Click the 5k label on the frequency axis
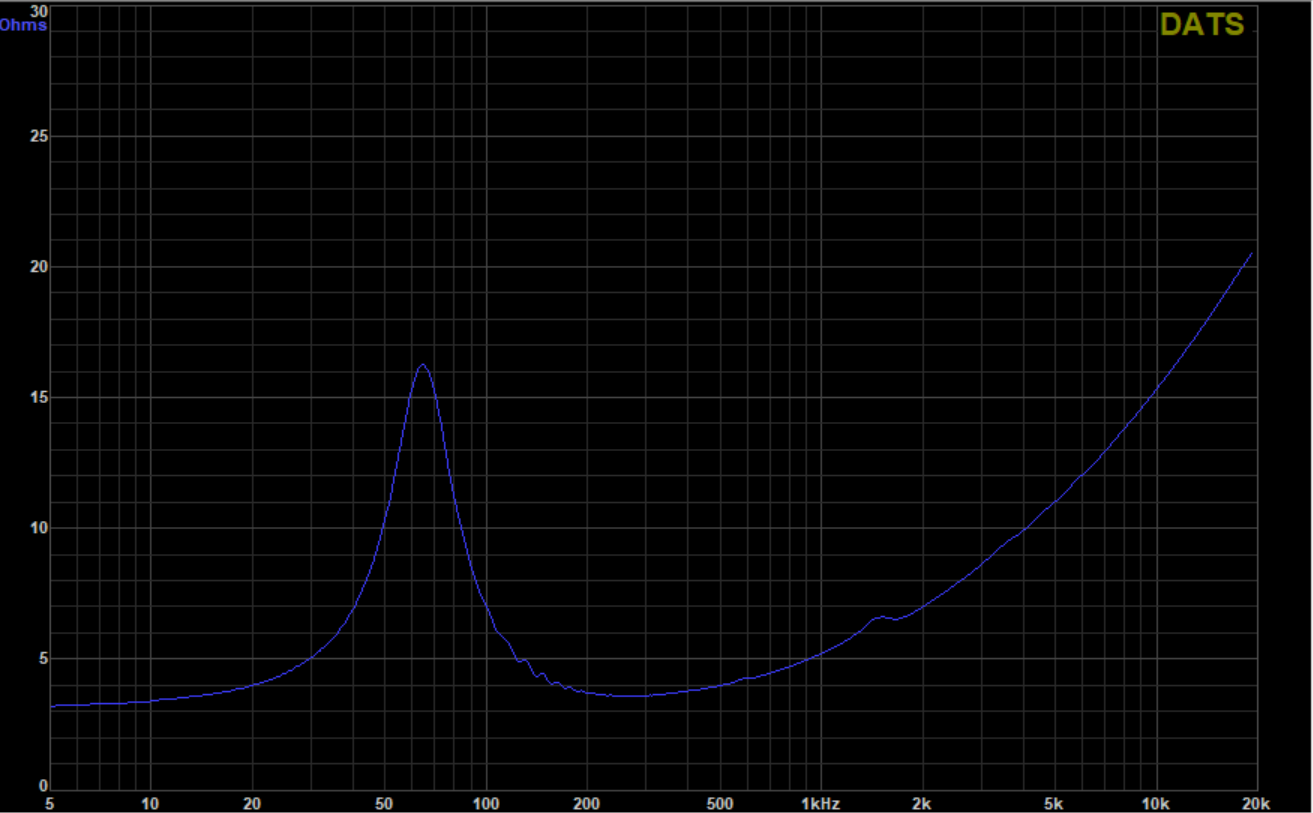The height and width of the screenshot is (813, 1313). click(1055, 803)
